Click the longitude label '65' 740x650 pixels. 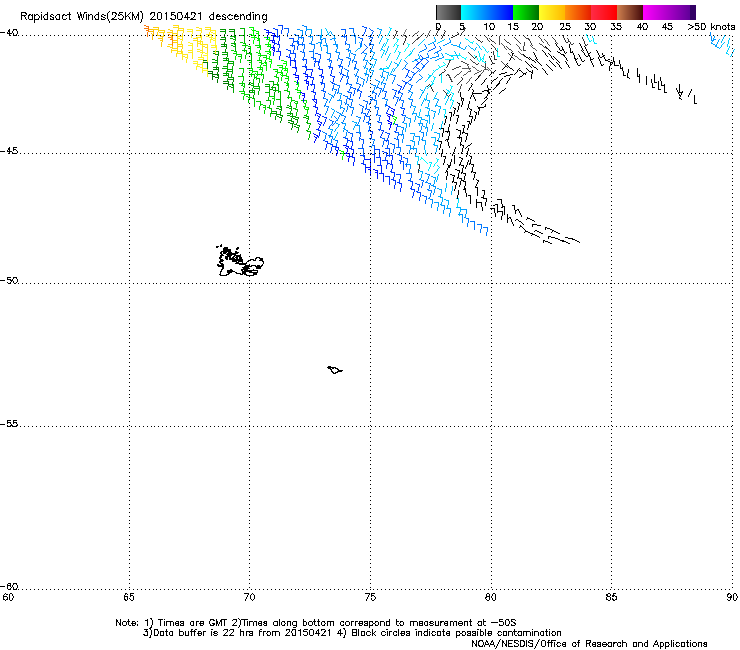(x=129, y=598)
